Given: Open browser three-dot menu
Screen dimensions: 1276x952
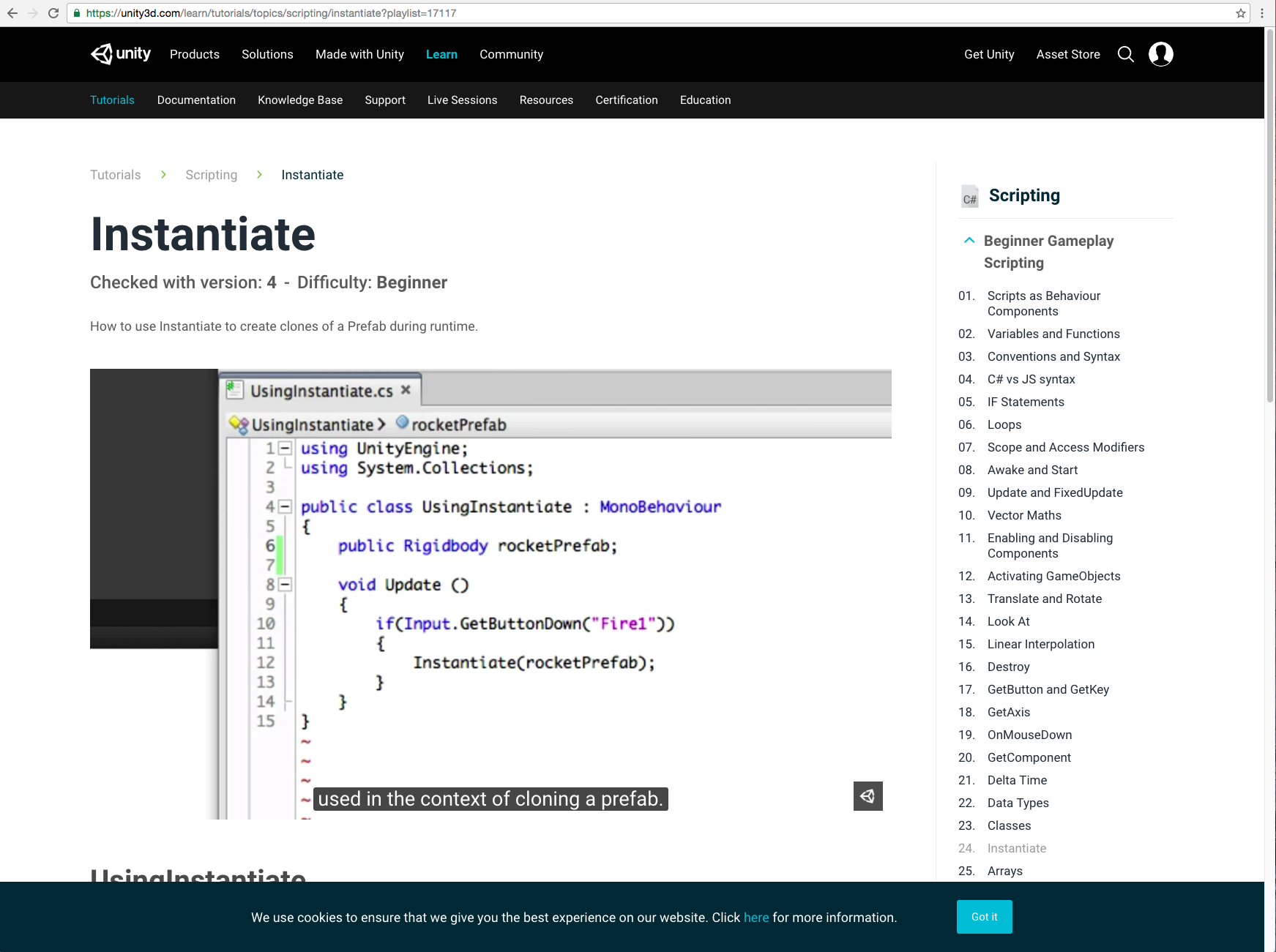Looking at the screenshot, I should click(x=1262, y=13).
